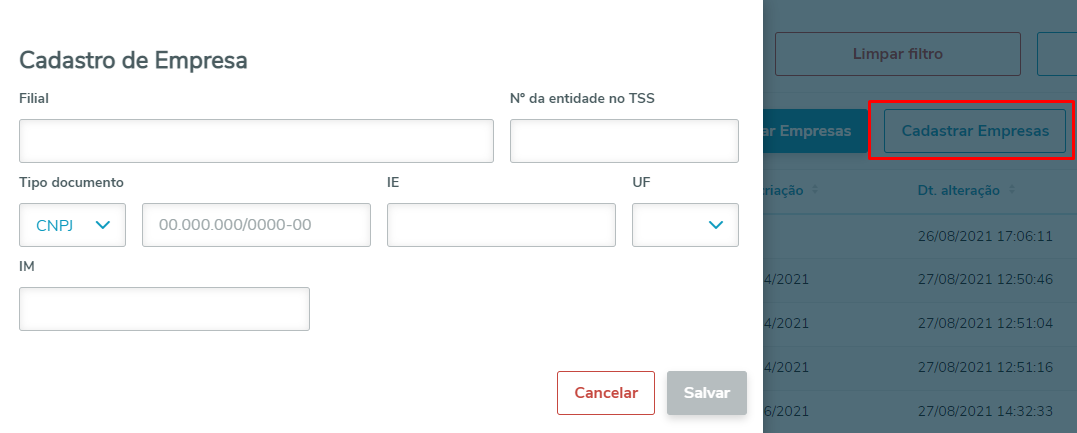Image resolution: width=1077 pixels, height=433 pixels.
Task: Click the Salvar button
Action: 706,393
